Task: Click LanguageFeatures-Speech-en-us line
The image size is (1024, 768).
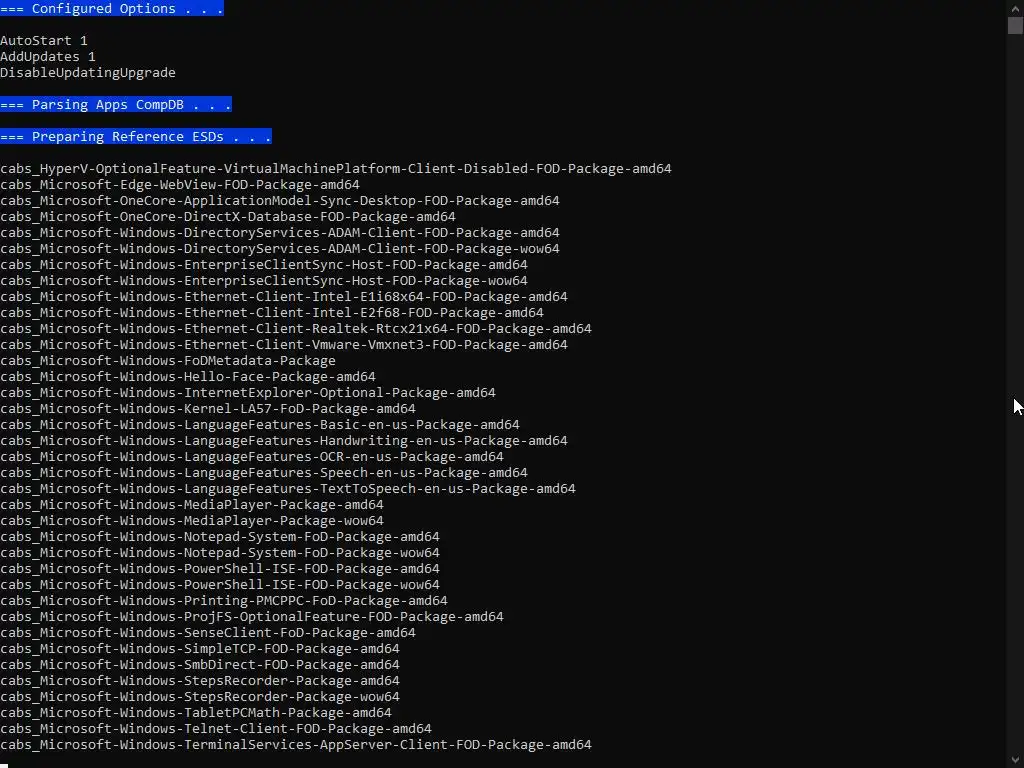Action: (264, 473)
